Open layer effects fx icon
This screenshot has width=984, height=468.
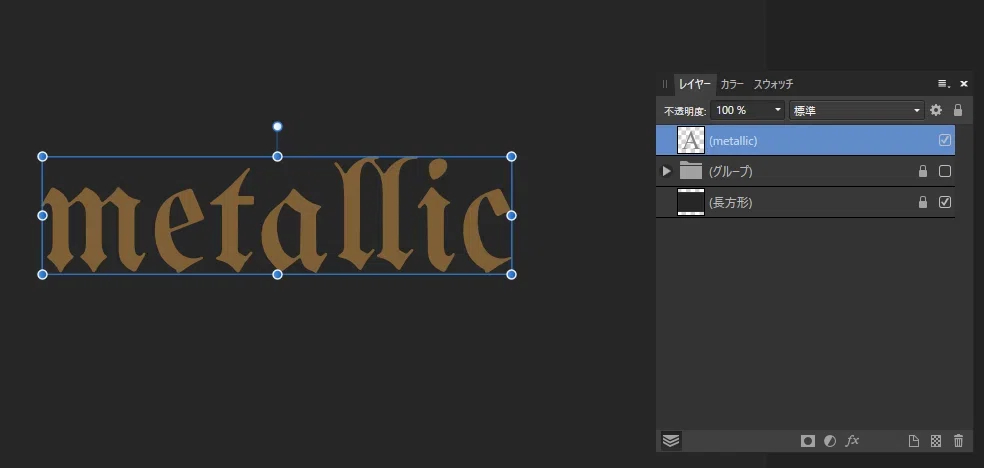pyautogui.click(x=852, y=441)
